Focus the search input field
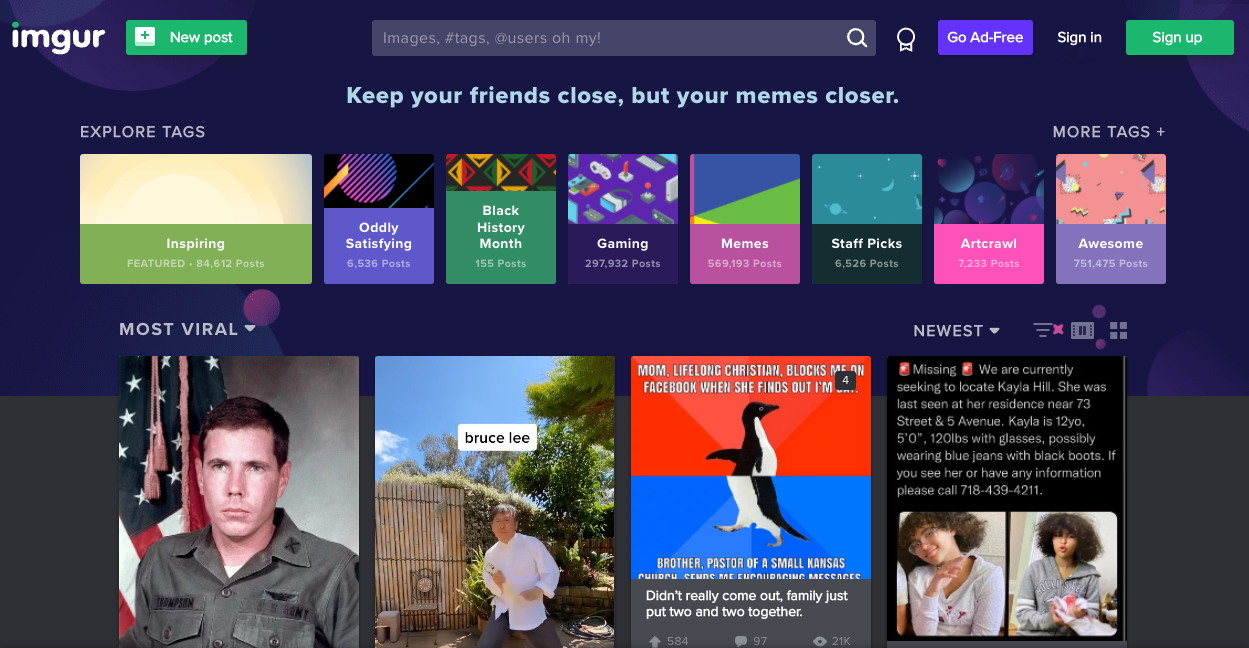Screen dimensions: 1249x648 608,38
